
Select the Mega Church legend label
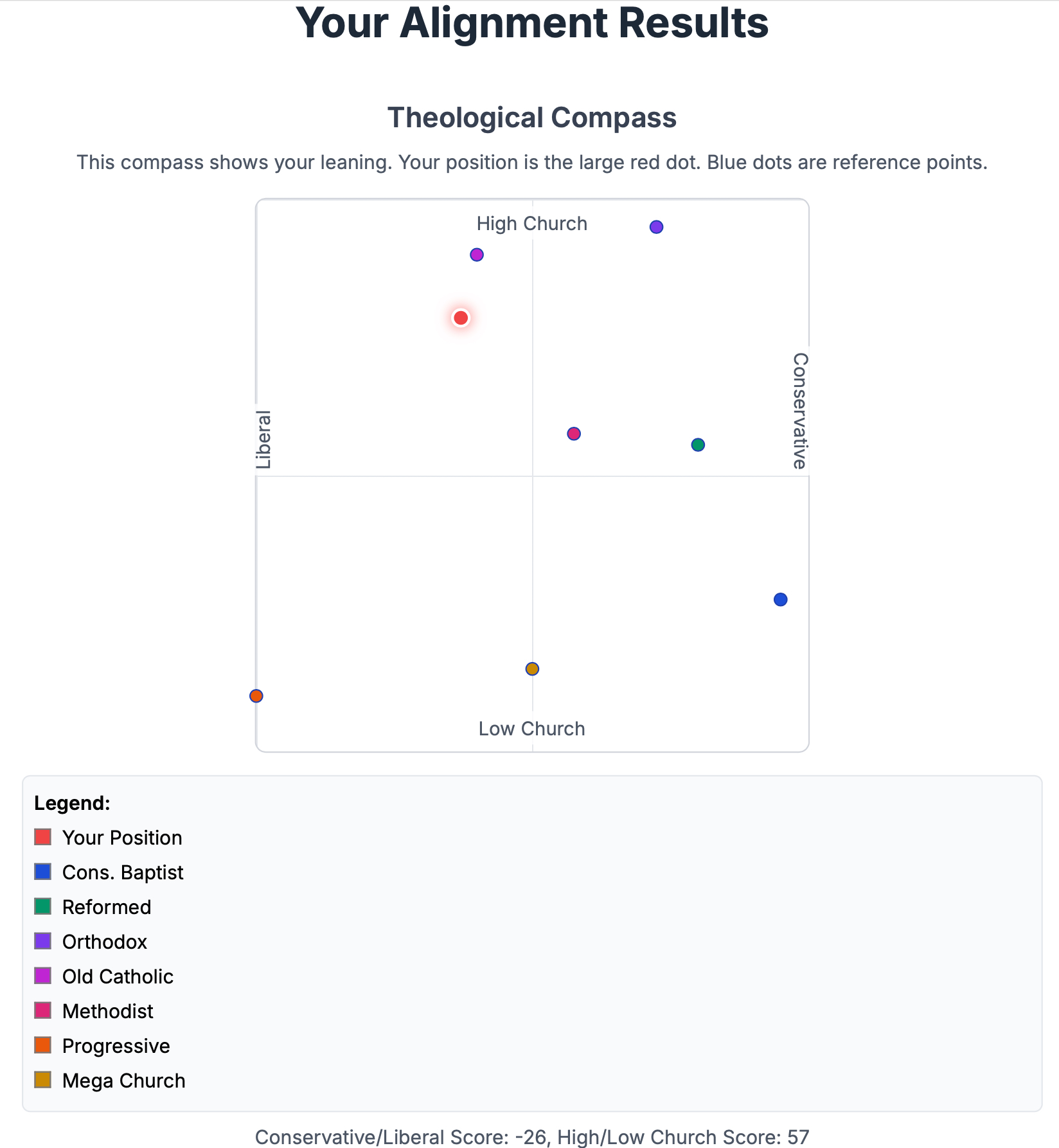pyautogui.click(x=124, y=1081)
